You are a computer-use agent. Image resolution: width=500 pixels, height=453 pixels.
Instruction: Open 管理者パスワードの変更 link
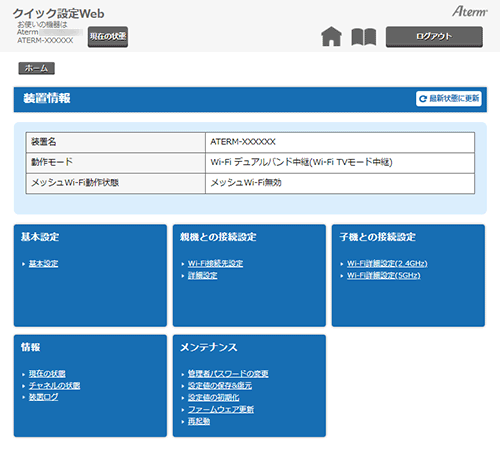[x=228, y=374]
